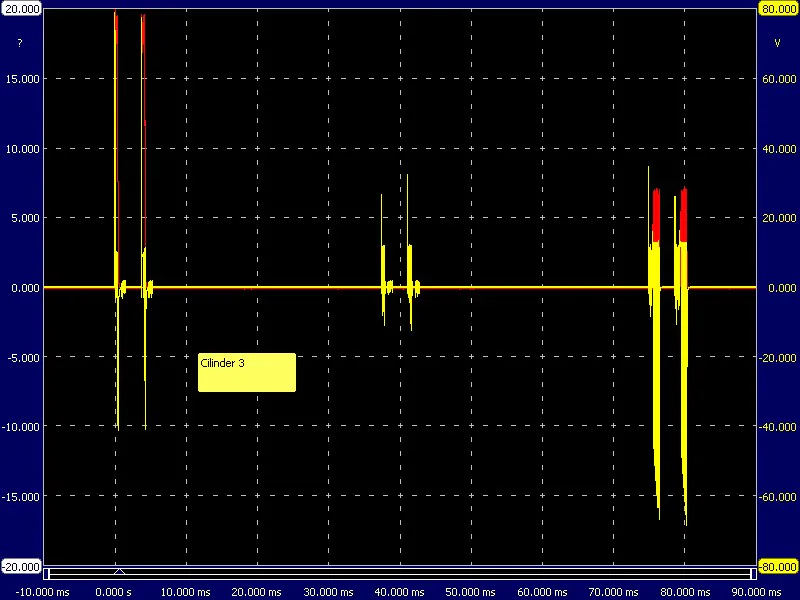Click the 80.000 upper right axis limit box

tap(778, 9)
